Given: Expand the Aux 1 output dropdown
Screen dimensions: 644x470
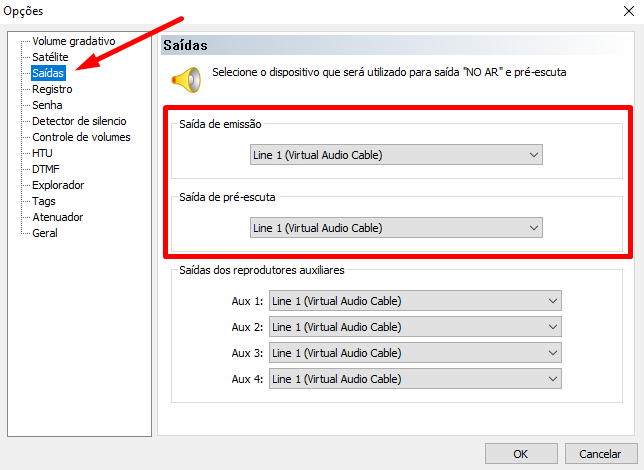Looking at the screenshot, I should [415, 301].
